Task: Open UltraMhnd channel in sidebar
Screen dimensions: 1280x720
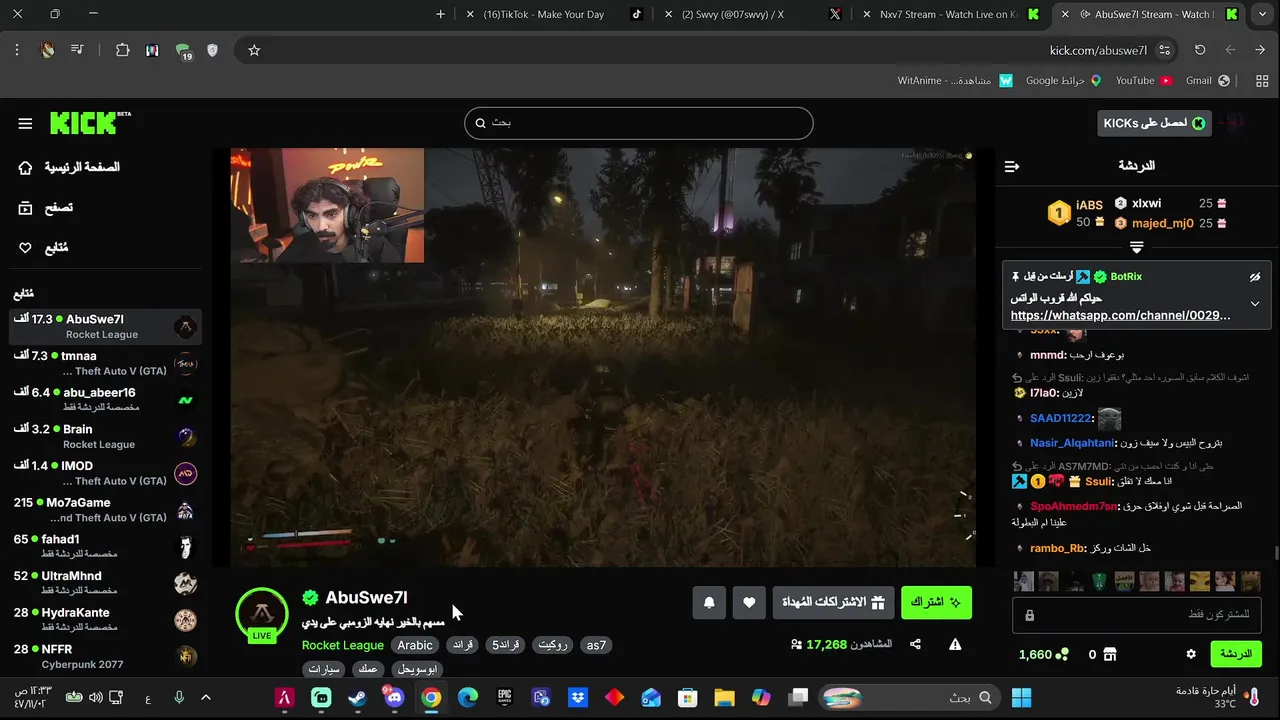Action: 105,583
